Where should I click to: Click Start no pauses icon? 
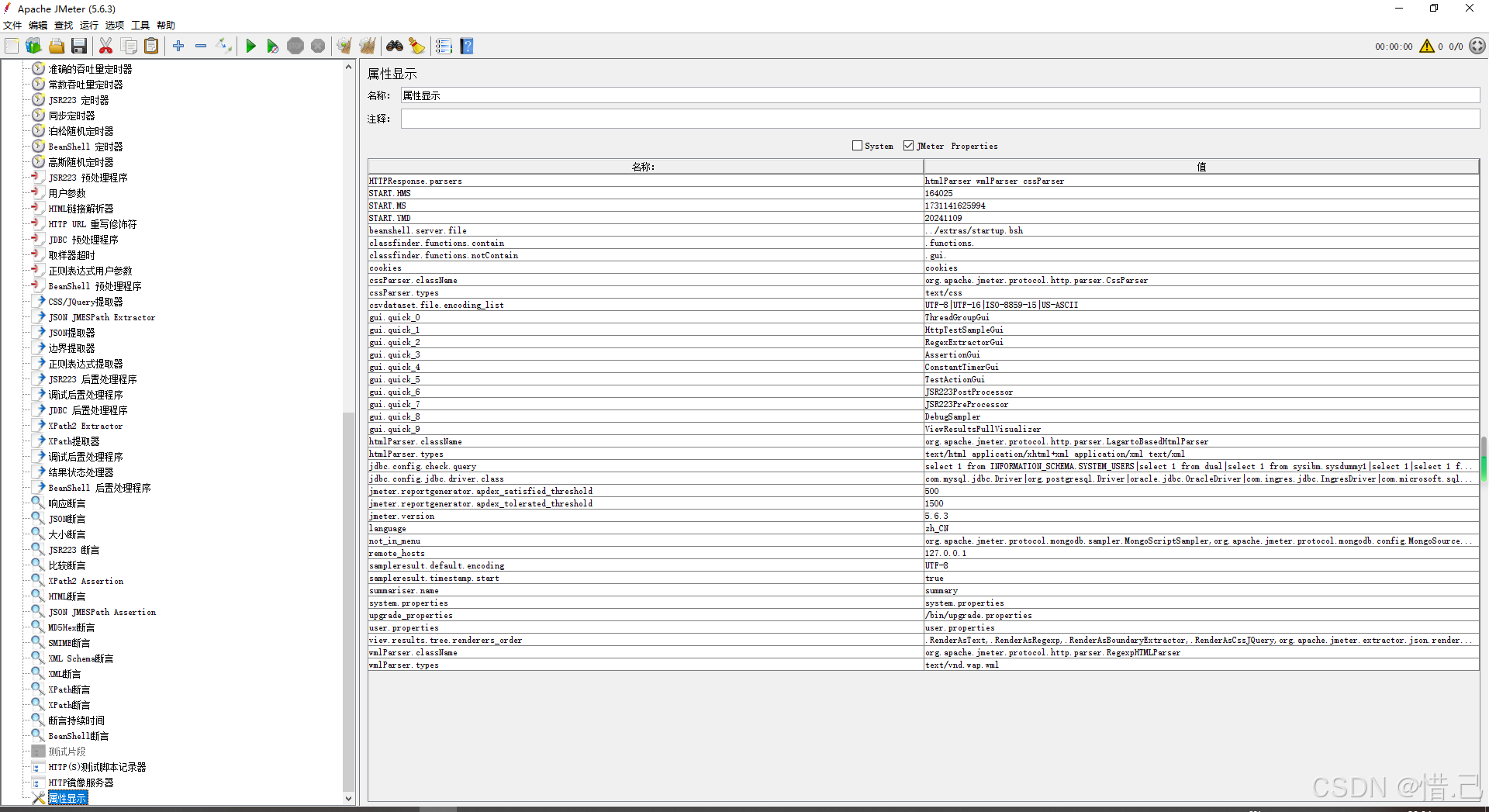[272, 46]
